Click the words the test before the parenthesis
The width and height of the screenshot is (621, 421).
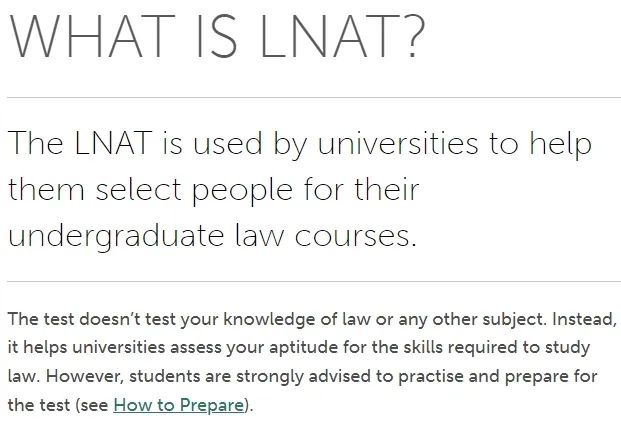pyautogui.click(x=39, y=405)
